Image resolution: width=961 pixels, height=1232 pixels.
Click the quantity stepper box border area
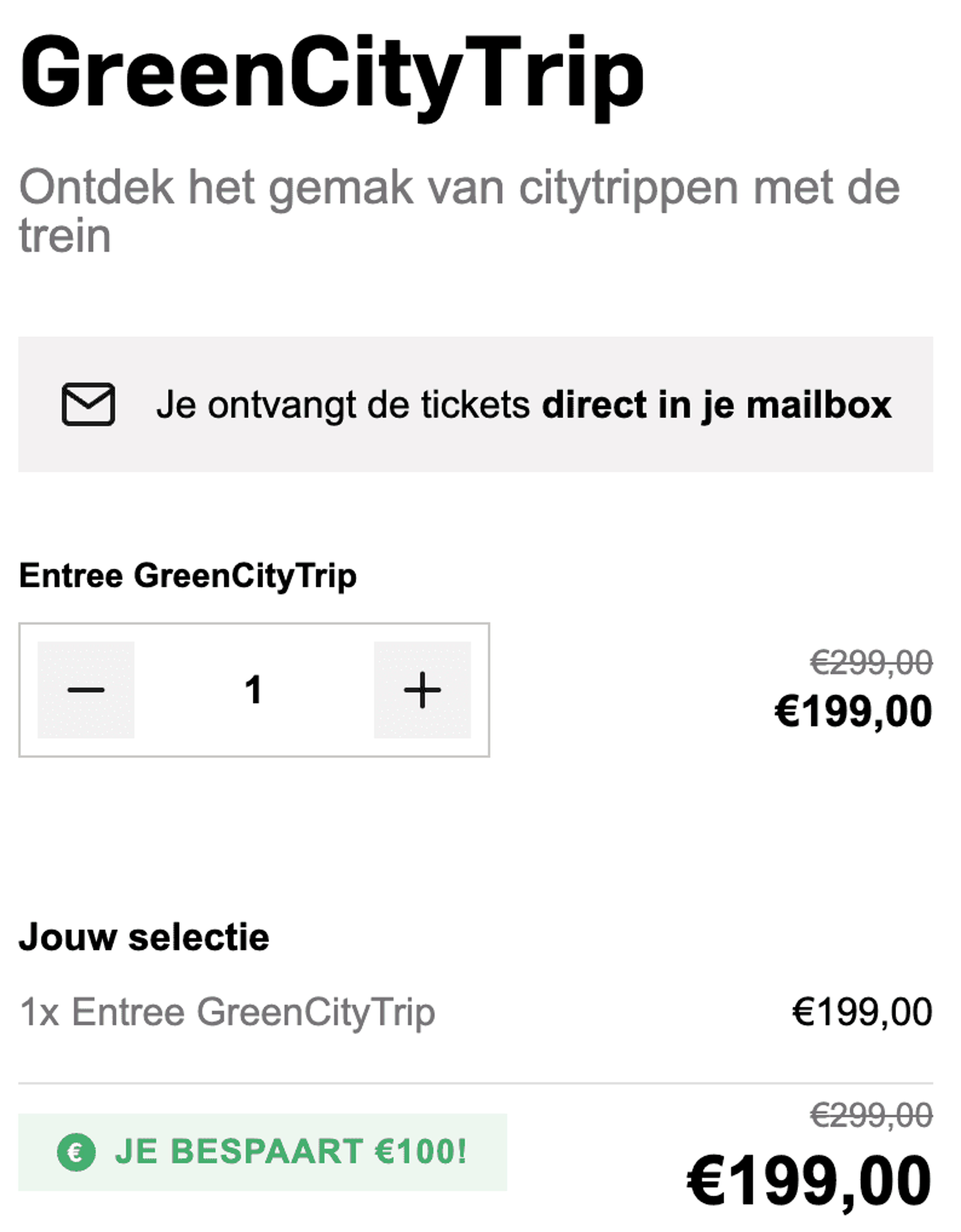coord(254,690)
